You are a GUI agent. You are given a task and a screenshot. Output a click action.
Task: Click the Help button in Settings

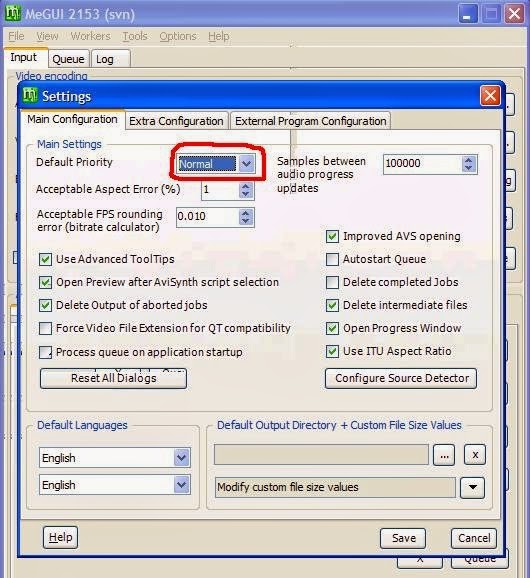[x=60, y=537]
